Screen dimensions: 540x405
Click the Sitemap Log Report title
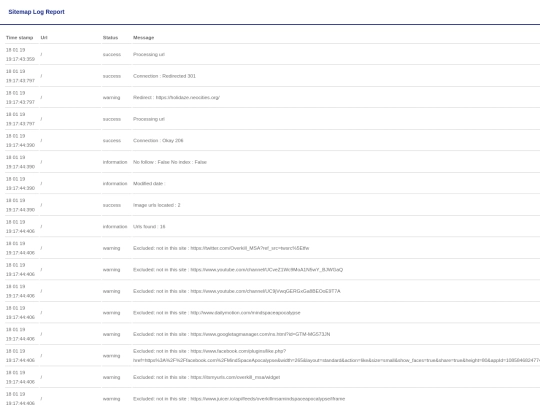tap(37, 12)
